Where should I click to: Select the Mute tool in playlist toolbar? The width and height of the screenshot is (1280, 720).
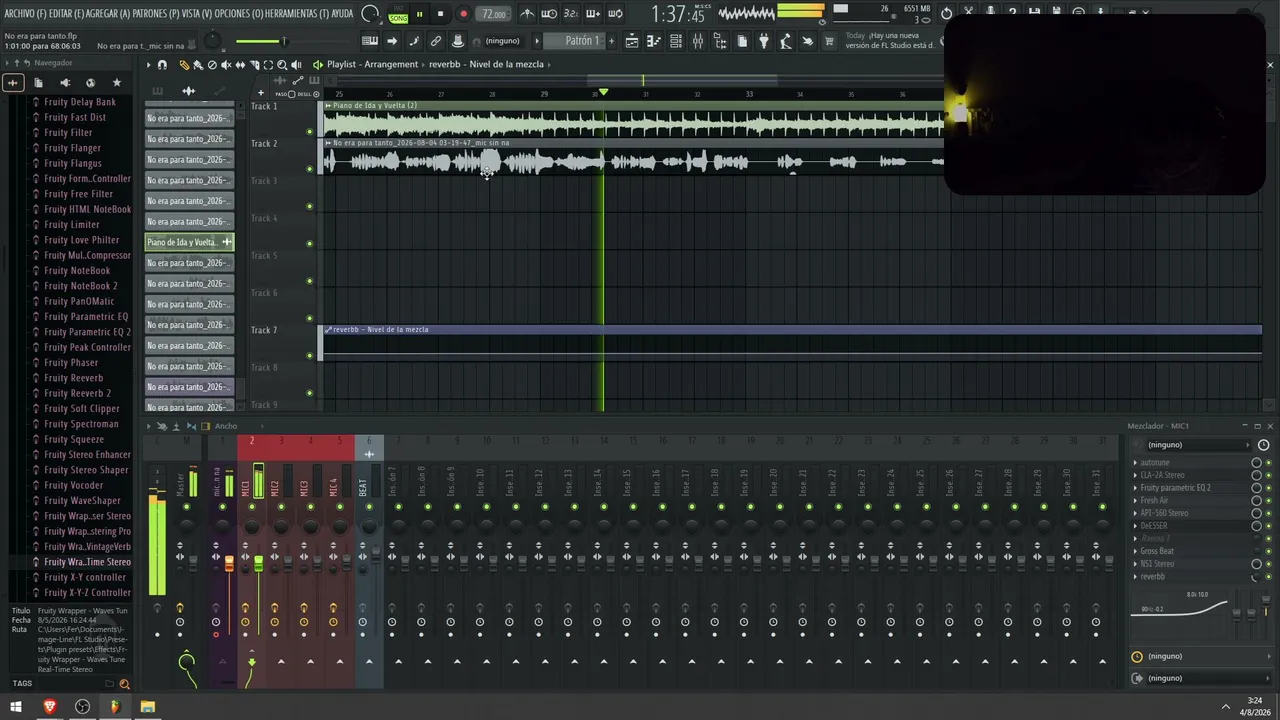point(226,65)
